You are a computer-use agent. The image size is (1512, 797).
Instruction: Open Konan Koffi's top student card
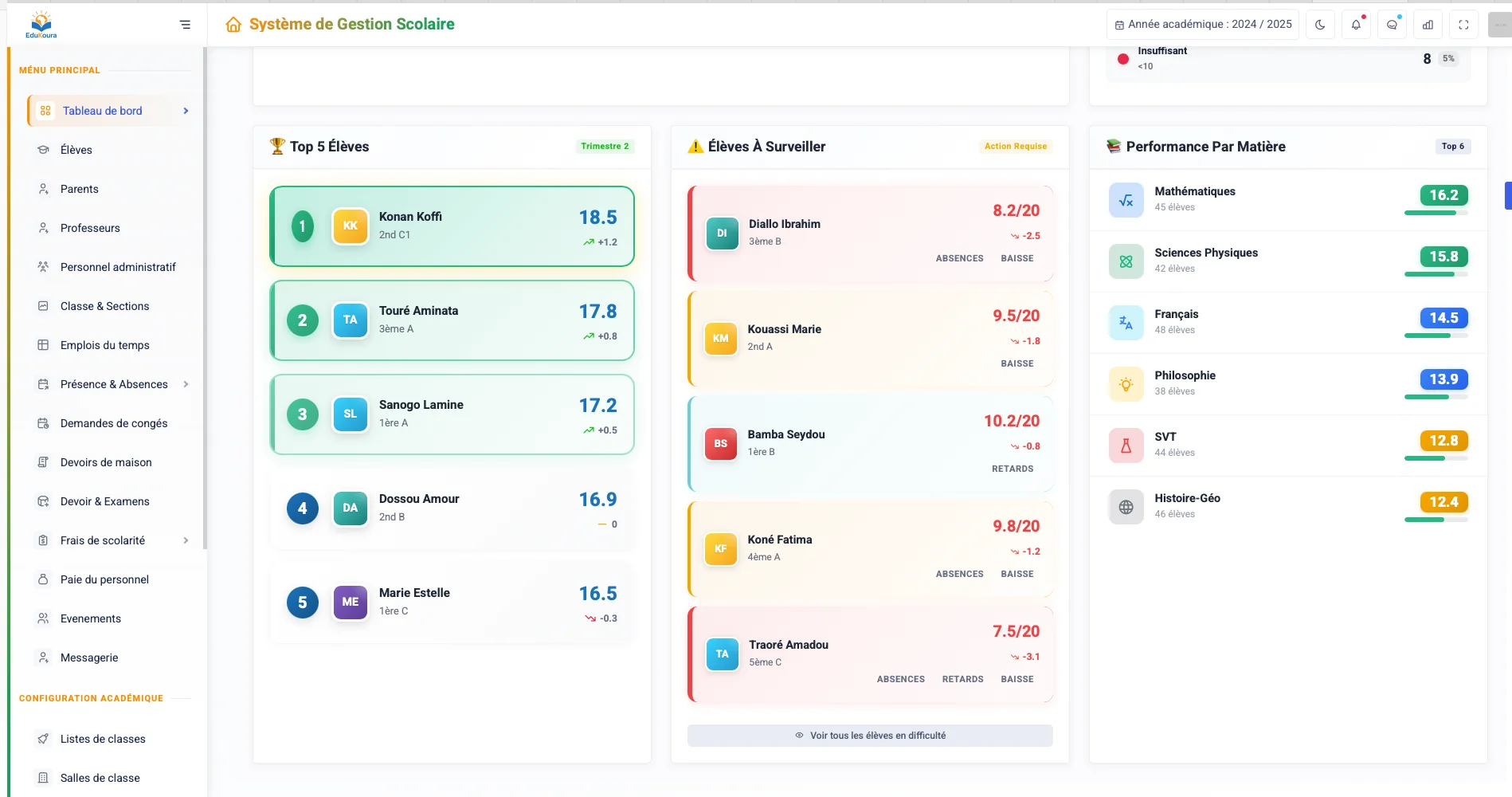tap(452, 226)
